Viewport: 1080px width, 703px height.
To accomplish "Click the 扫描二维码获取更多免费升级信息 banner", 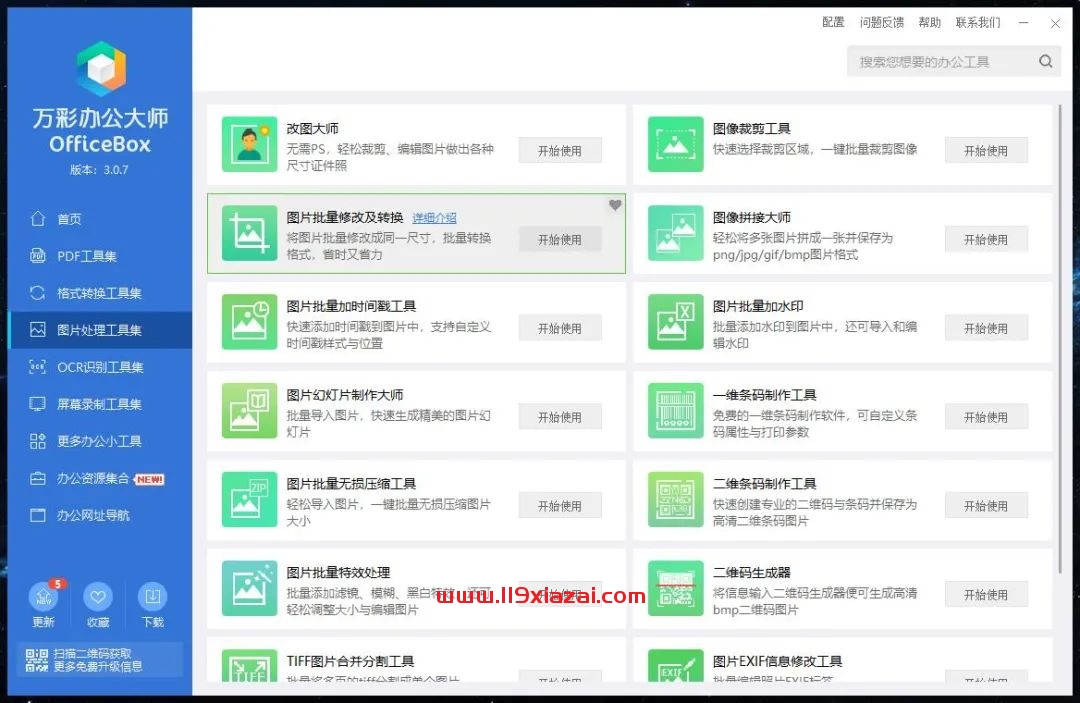I will coord(100,660).
